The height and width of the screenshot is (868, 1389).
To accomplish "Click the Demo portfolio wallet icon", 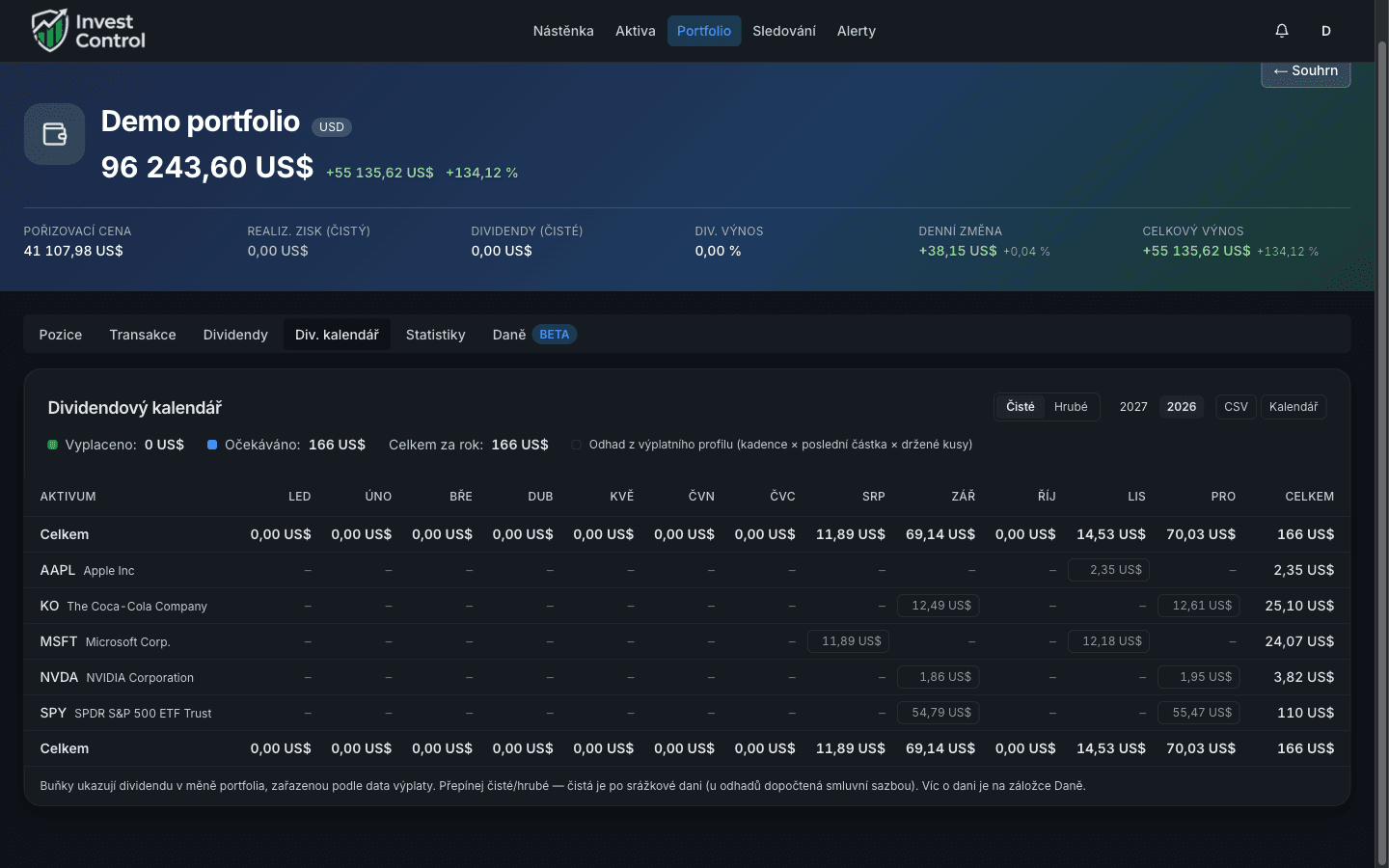I will (54, 134).
